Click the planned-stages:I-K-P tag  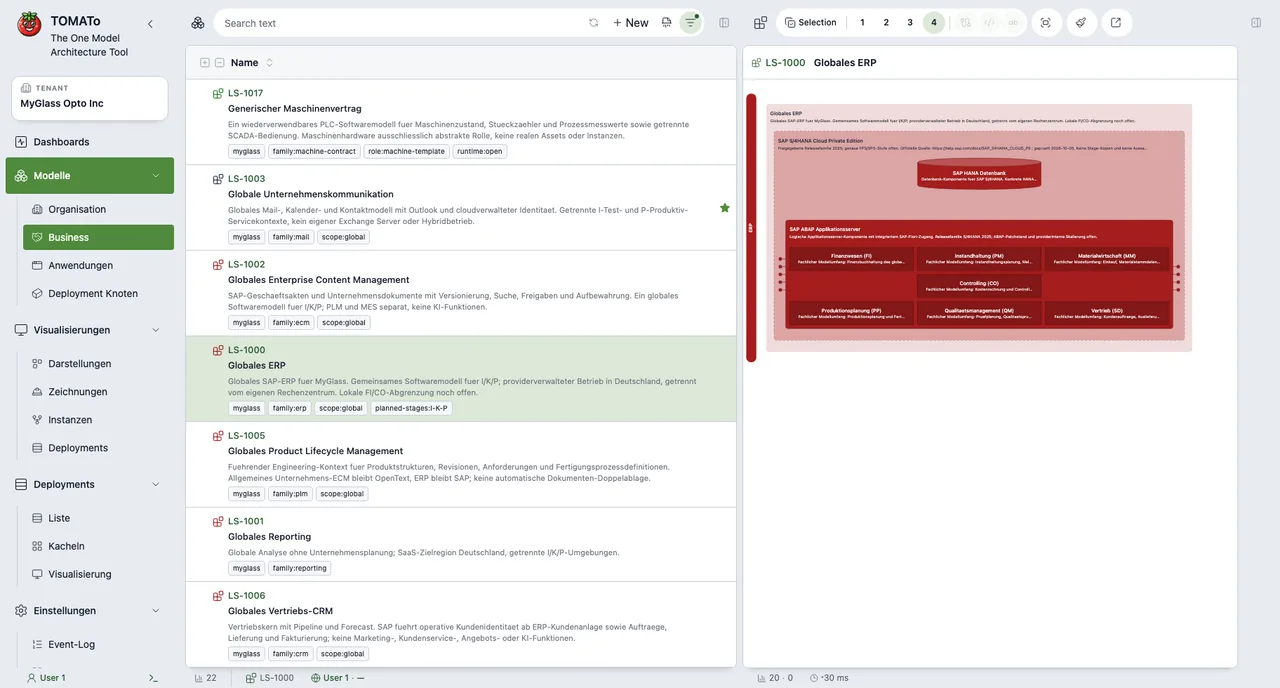[412, 408]
